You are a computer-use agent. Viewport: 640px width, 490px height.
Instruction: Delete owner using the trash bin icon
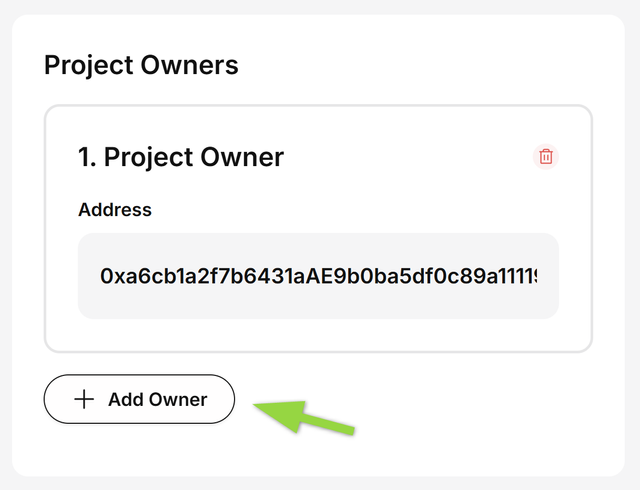(x=546, y=156)
